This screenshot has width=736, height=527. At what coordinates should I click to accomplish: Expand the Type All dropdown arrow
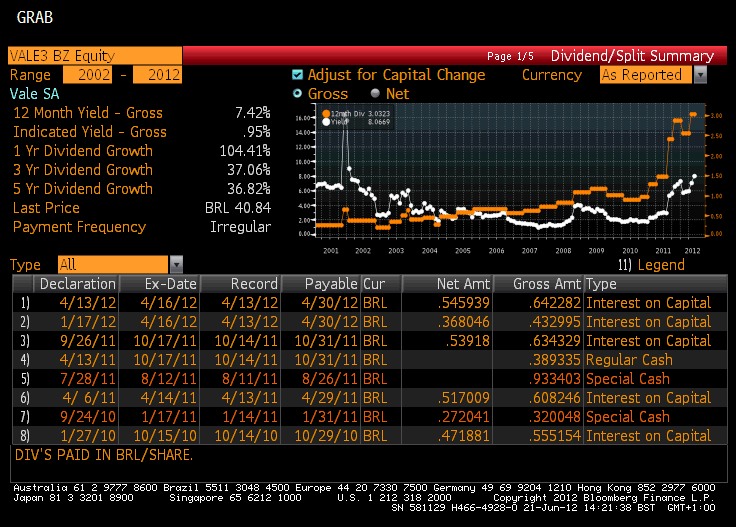pos(177,264)
